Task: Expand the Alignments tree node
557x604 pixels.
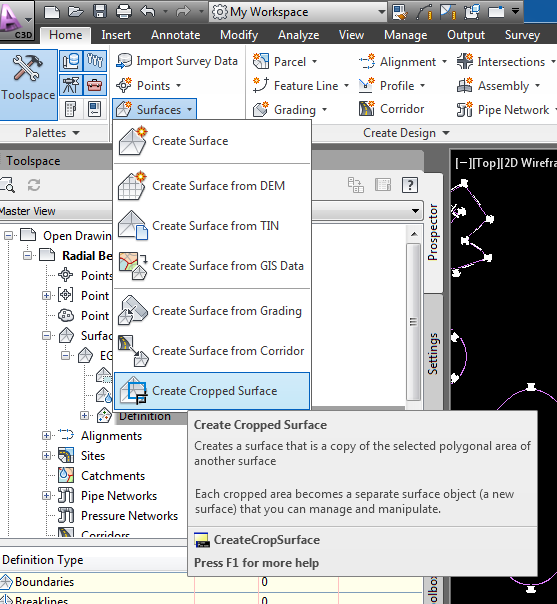Action: coord(46,436)
